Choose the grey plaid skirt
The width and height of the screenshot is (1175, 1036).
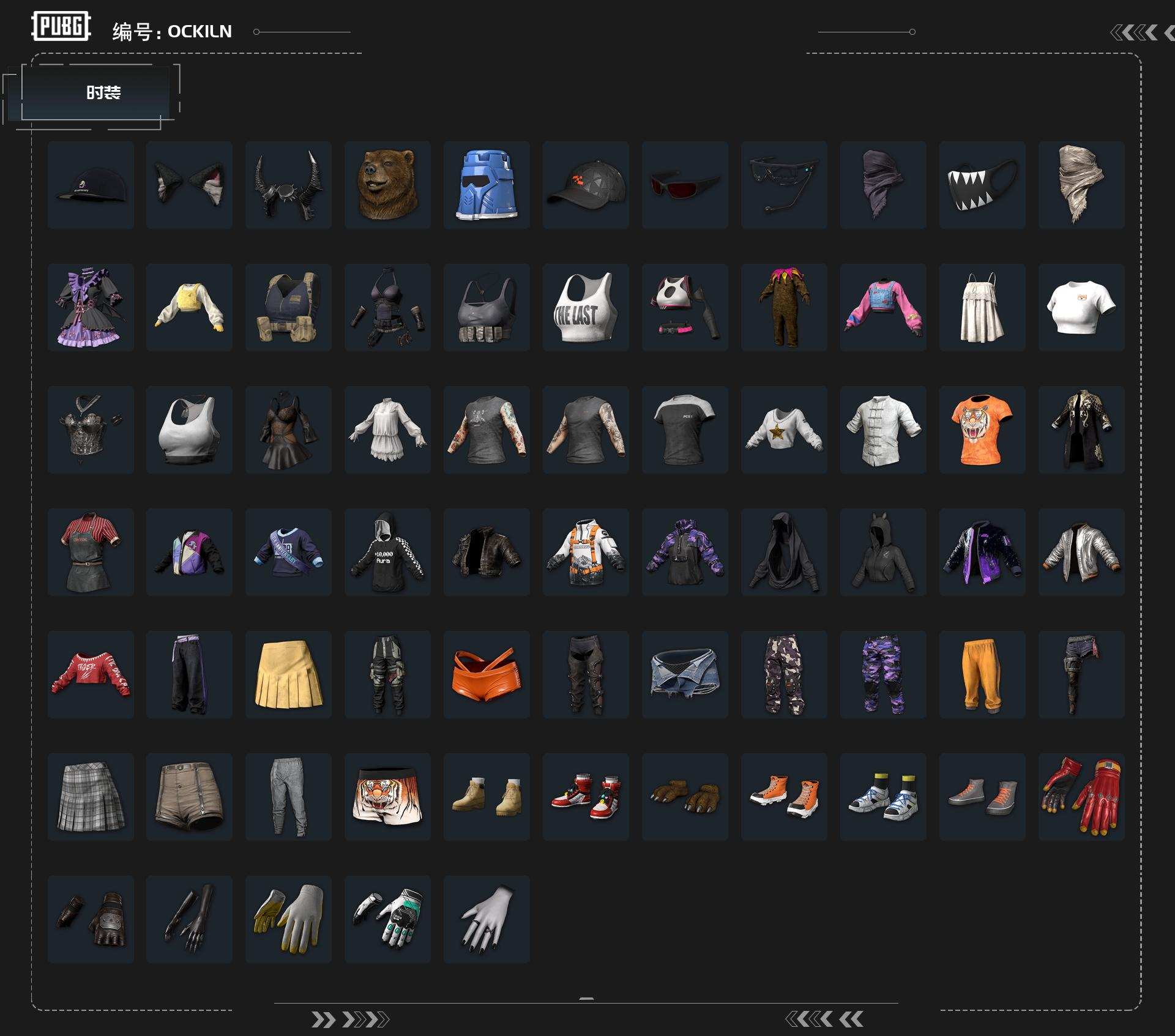click(x=91, y=797)
